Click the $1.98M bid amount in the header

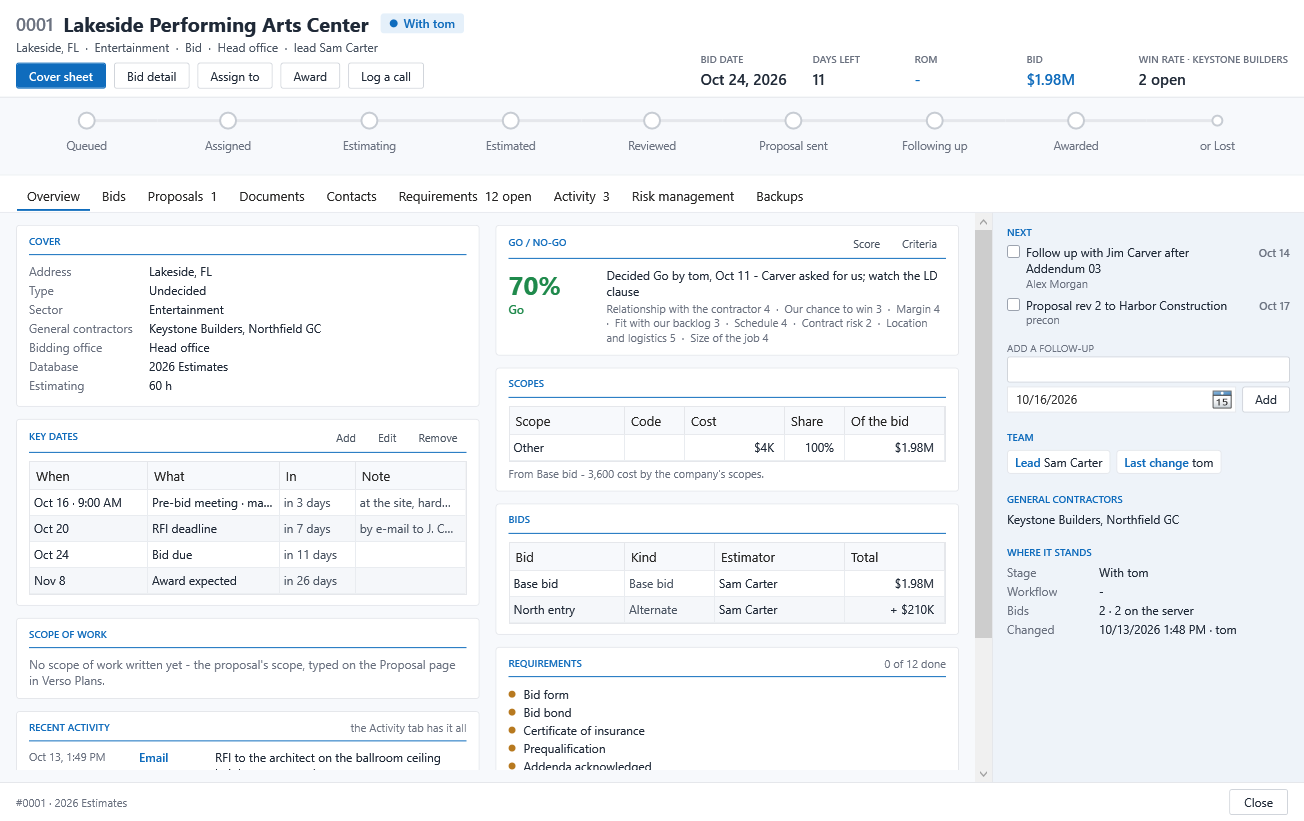coord(1051,80)
